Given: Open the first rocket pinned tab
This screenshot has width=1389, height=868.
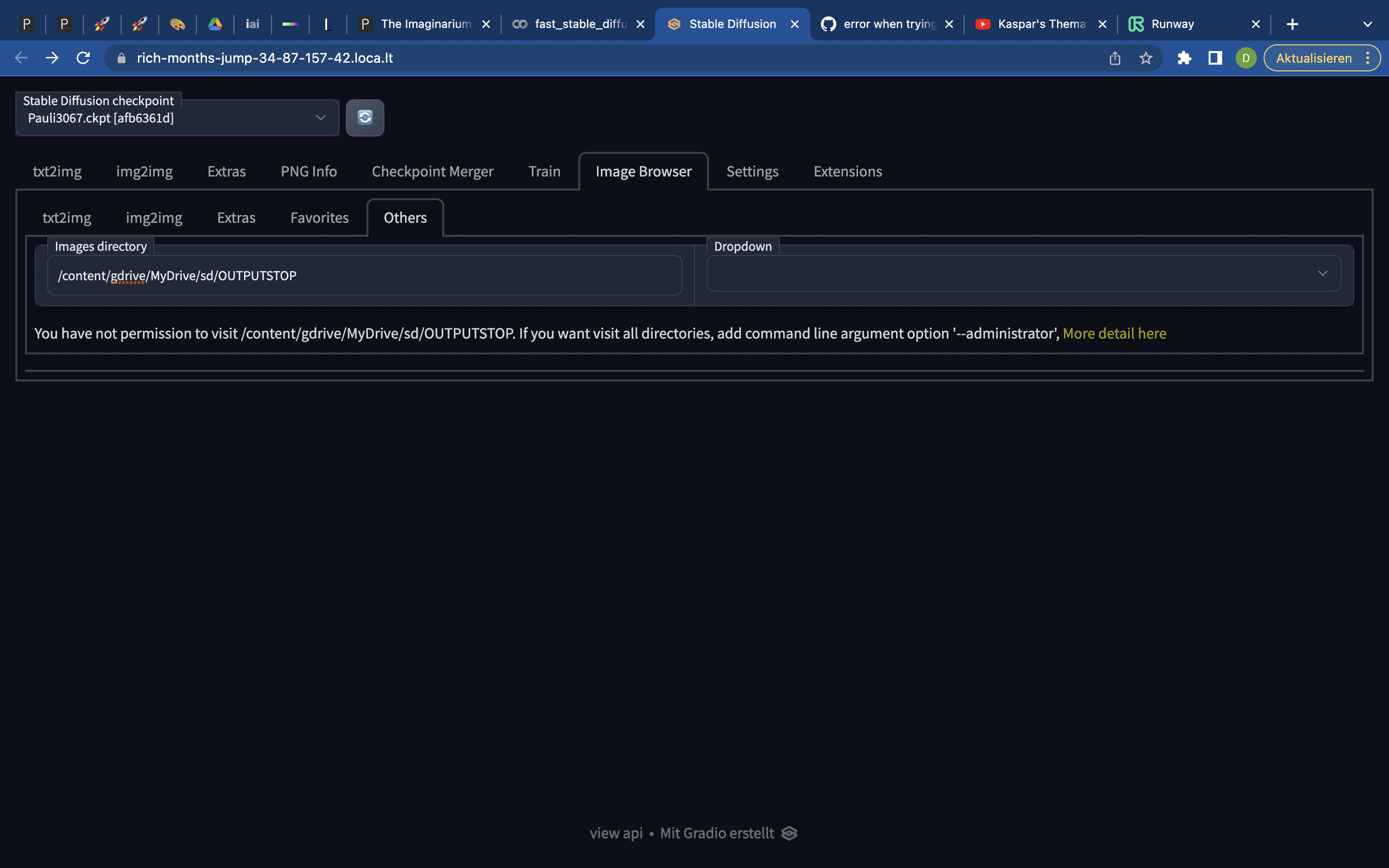Looking at the screenshot, I should coord(102,24).
